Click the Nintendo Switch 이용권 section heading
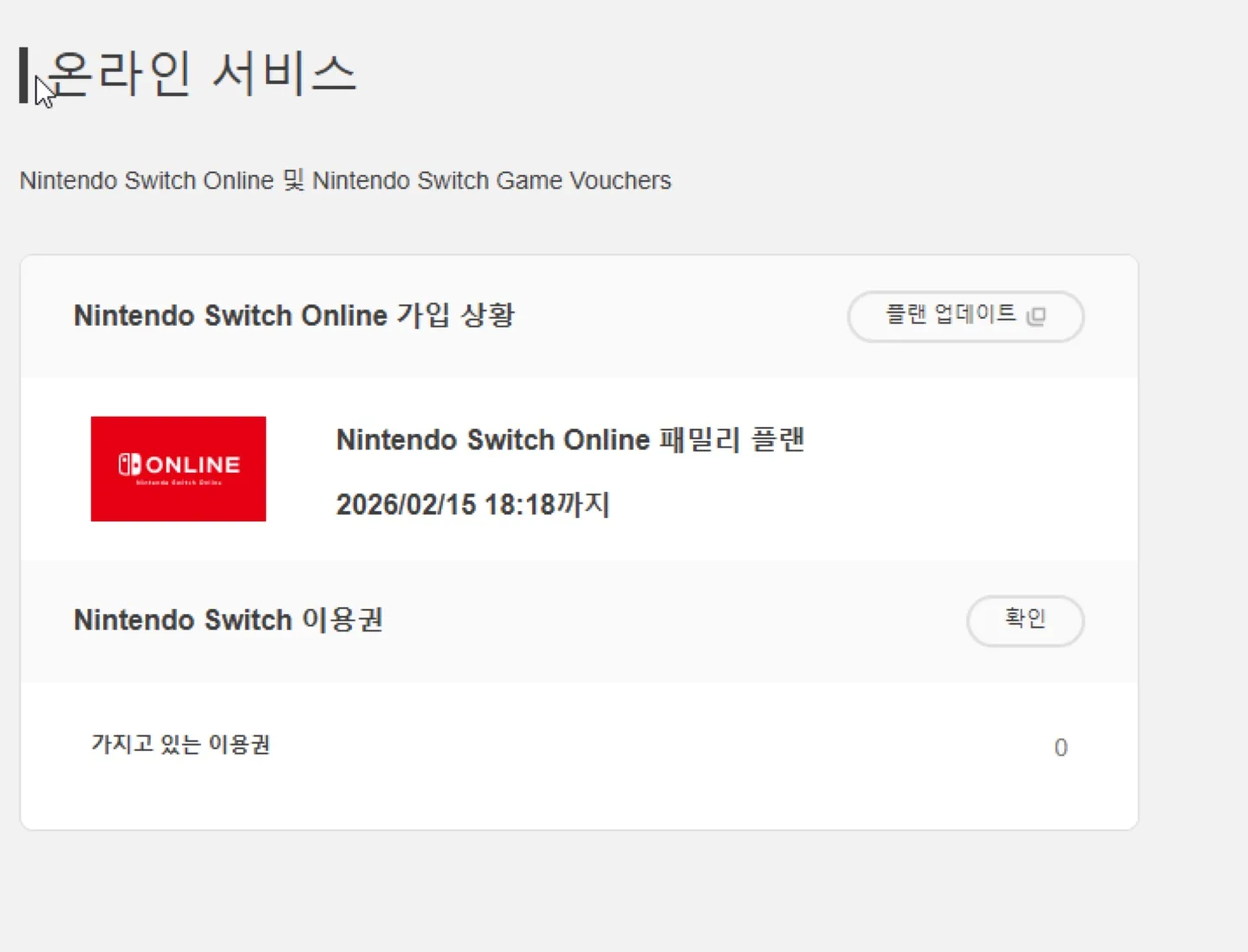The image size is (1248, 952). 229,620
